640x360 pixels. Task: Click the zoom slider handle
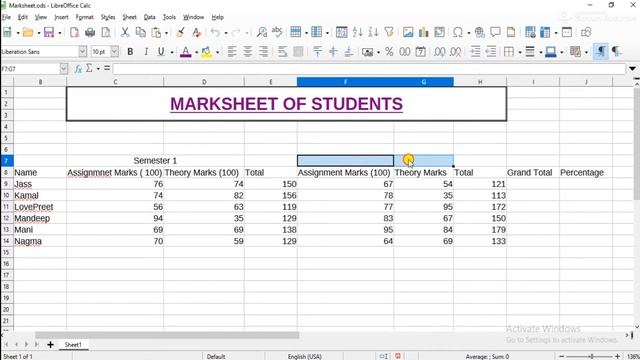click(591, 356)
